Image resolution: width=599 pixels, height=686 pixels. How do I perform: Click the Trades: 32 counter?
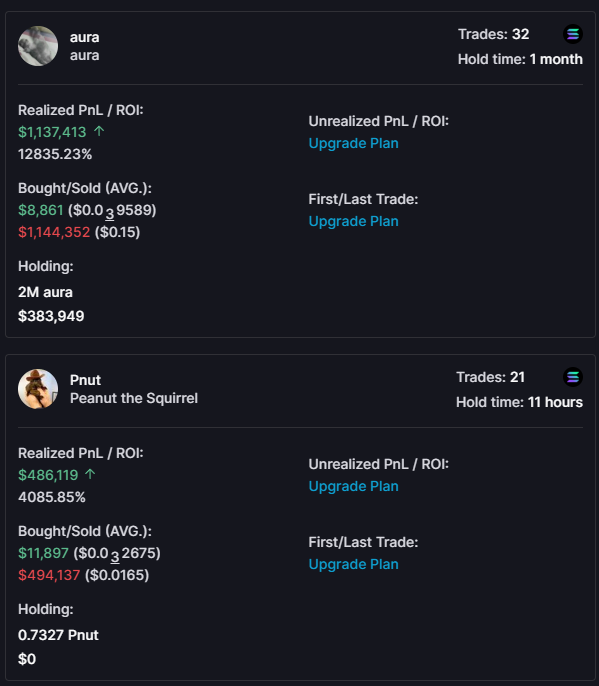(x=494, y=34)
